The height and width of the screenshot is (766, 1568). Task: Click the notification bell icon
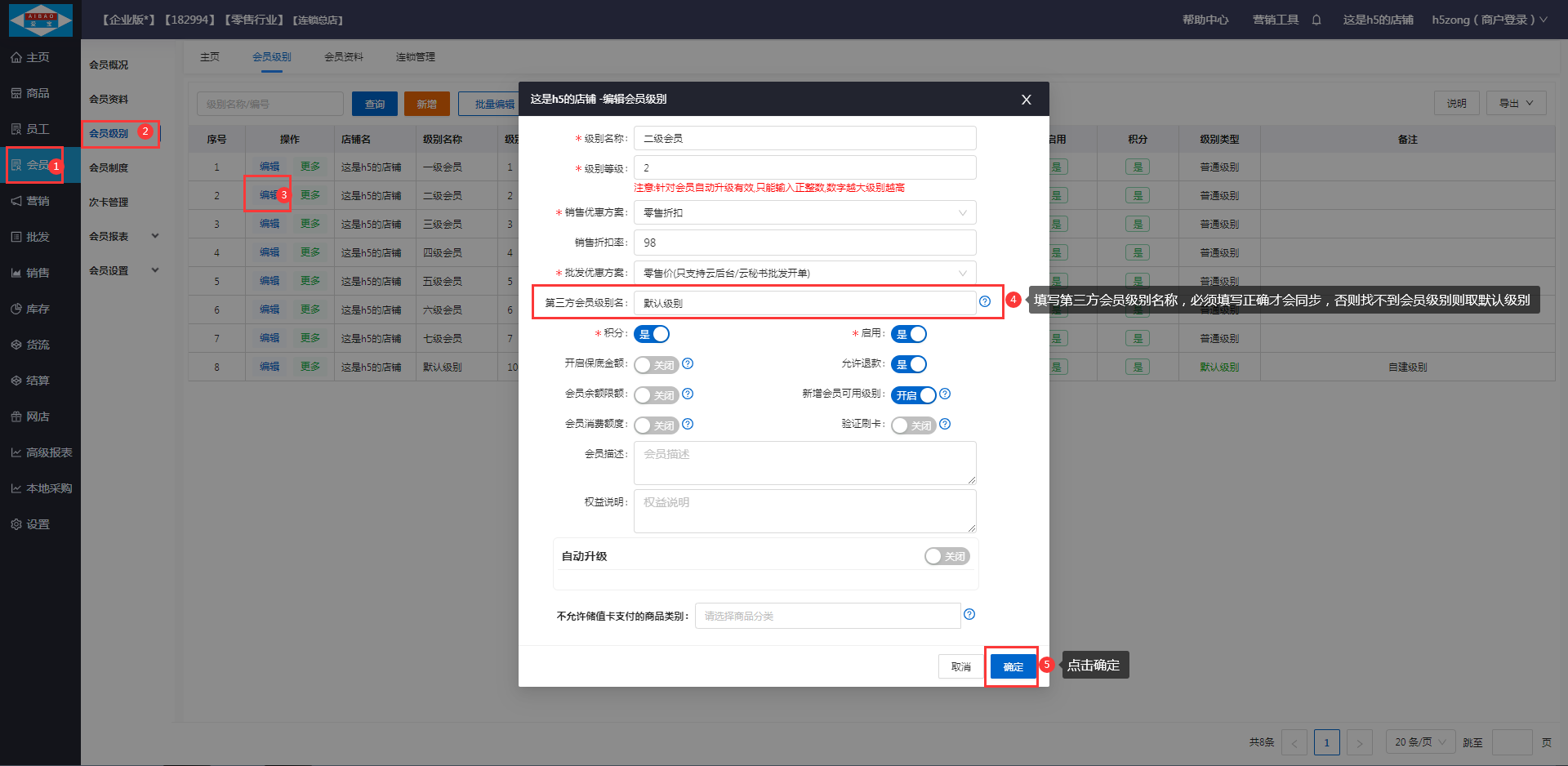pyautogui.click(x=1316, y=20)
